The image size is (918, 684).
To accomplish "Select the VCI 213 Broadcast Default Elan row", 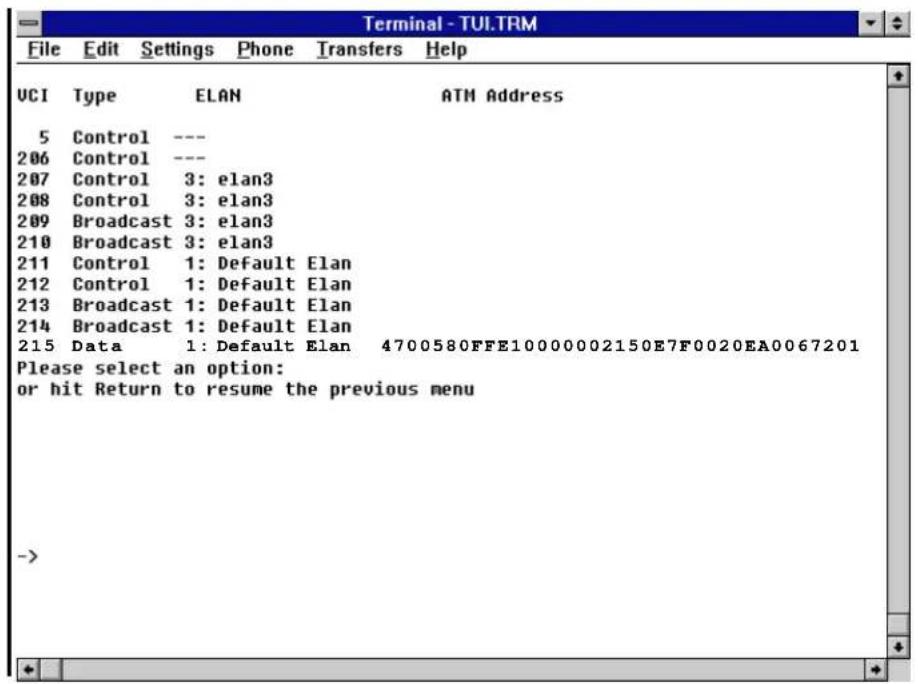I will [184, 306].
